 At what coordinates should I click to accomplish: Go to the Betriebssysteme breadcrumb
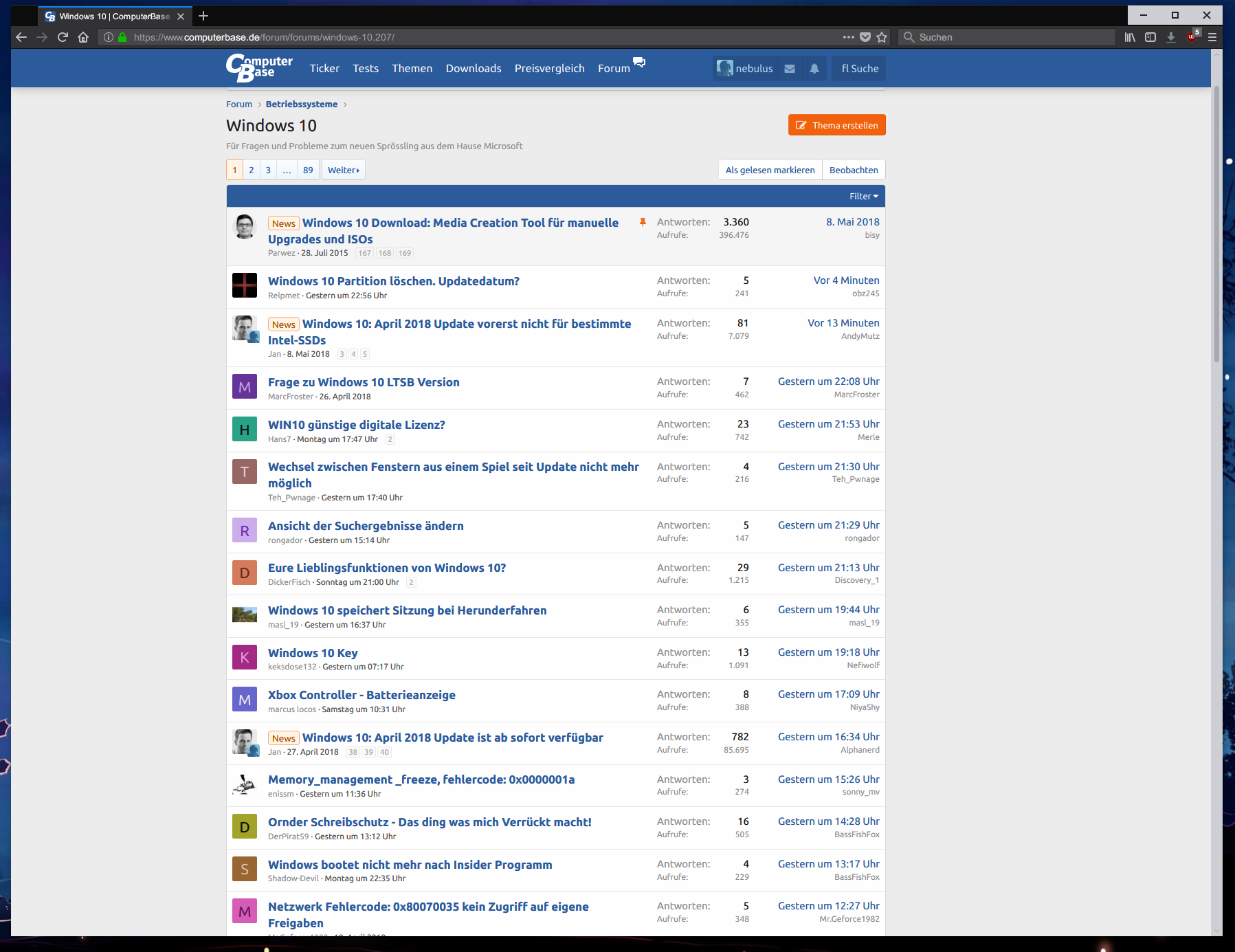click(302, 104)
